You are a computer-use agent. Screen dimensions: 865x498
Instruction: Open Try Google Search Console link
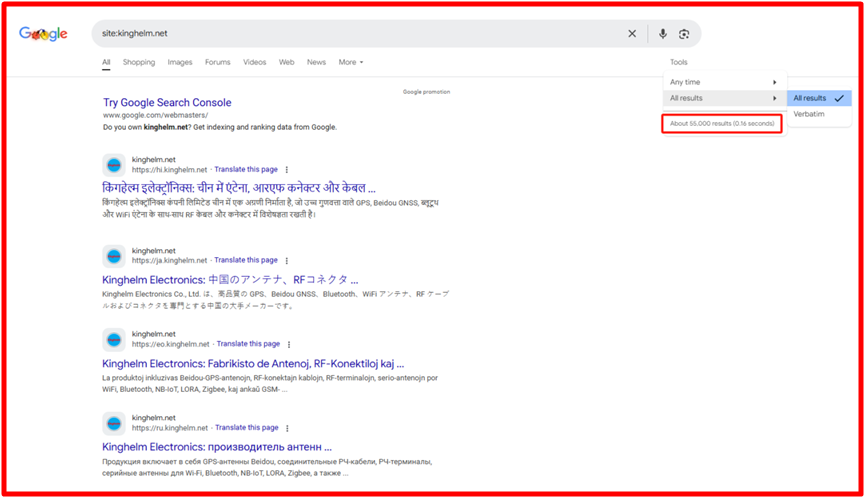167,103
